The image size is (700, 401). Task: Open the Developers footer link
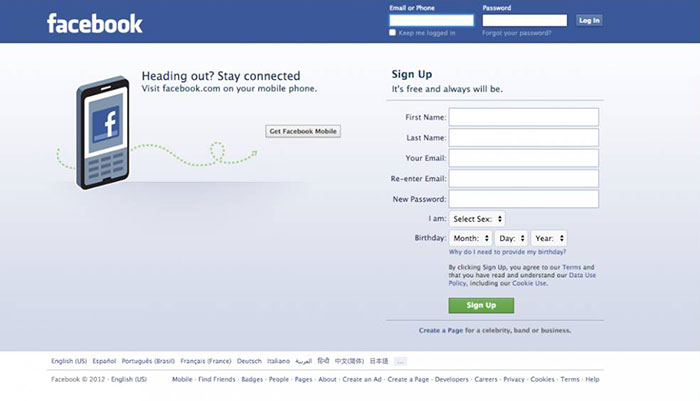[x=451, y=380]
